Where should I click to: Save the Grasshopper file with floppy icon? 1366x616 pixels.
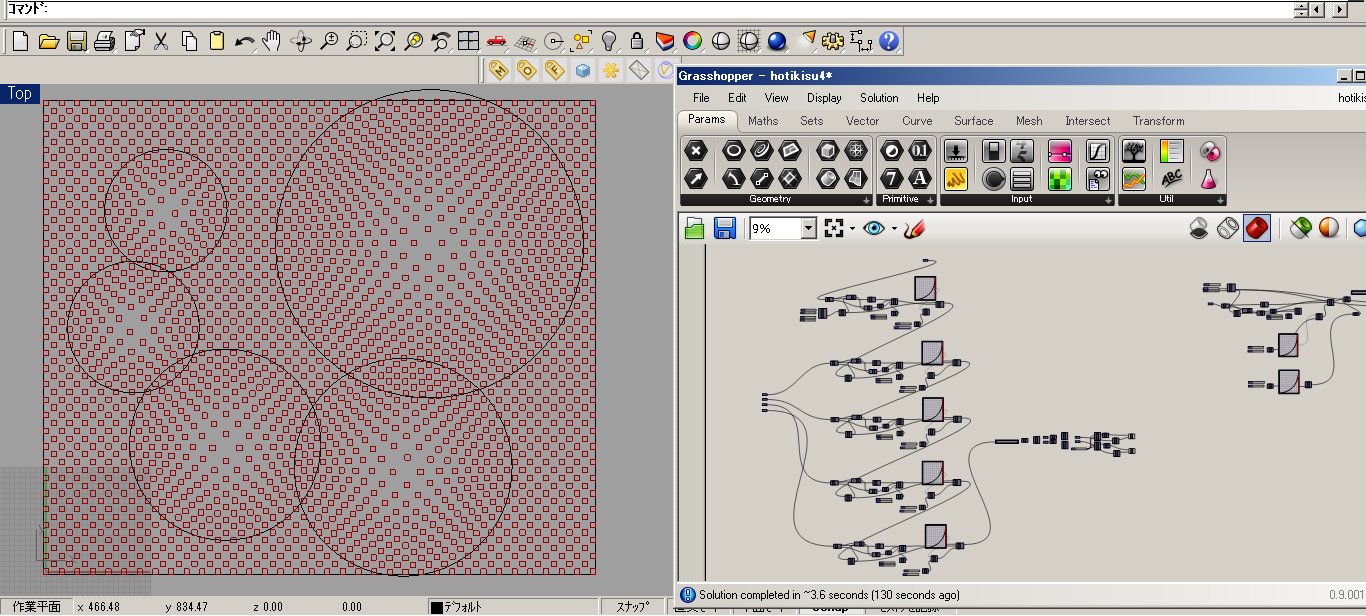point(725,229)
